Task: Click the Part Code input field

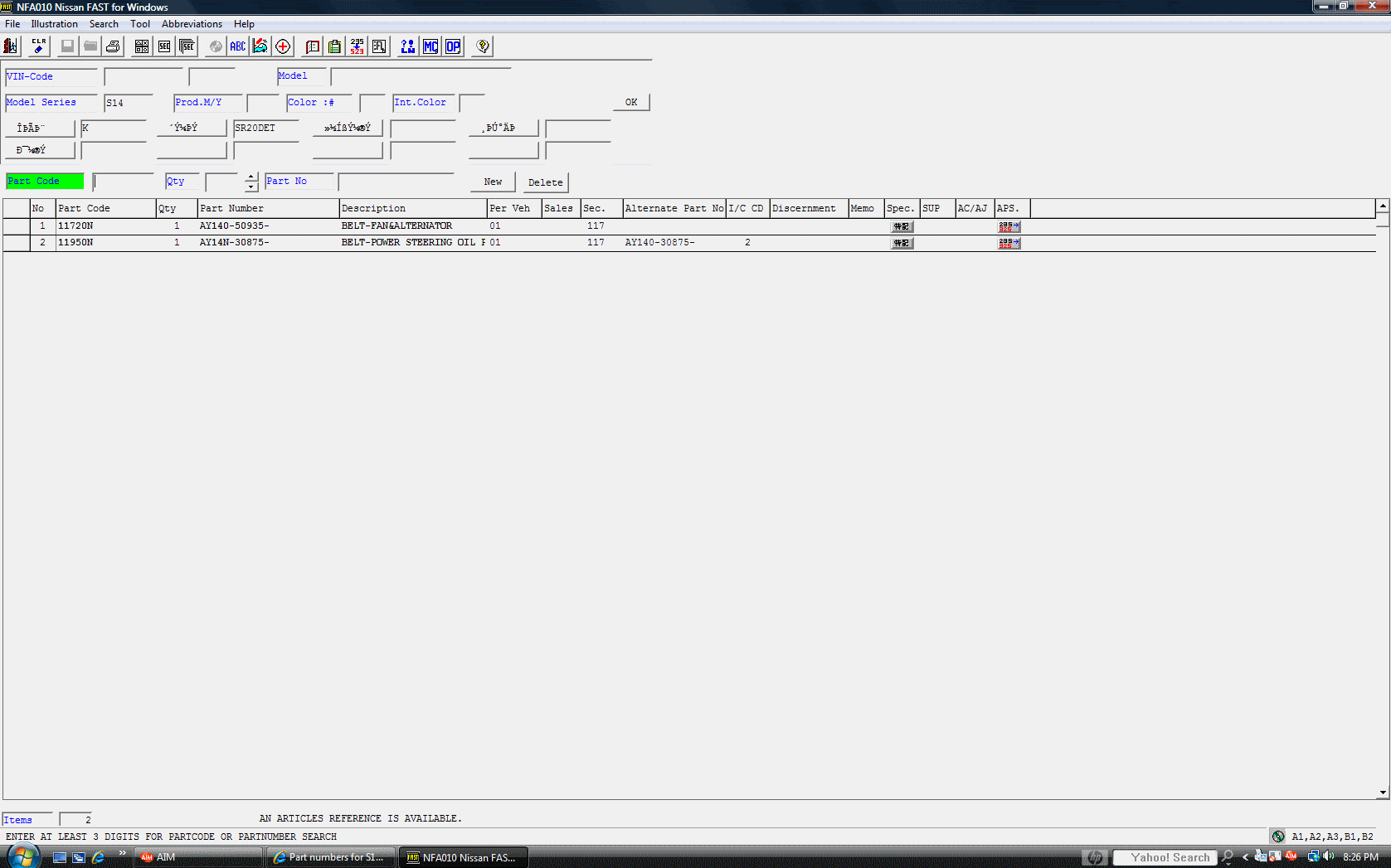Action: [x=124, y=182]
